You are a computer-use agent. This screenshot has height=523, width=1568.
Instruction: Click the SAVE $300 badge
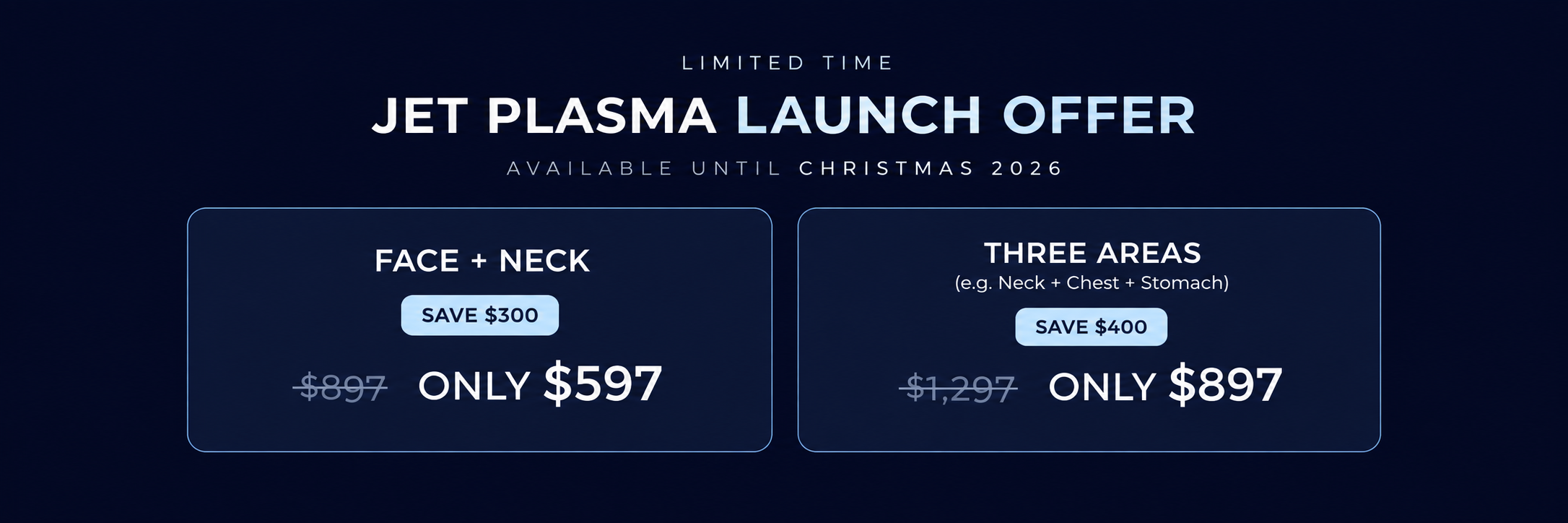click(x=480, y=315)
